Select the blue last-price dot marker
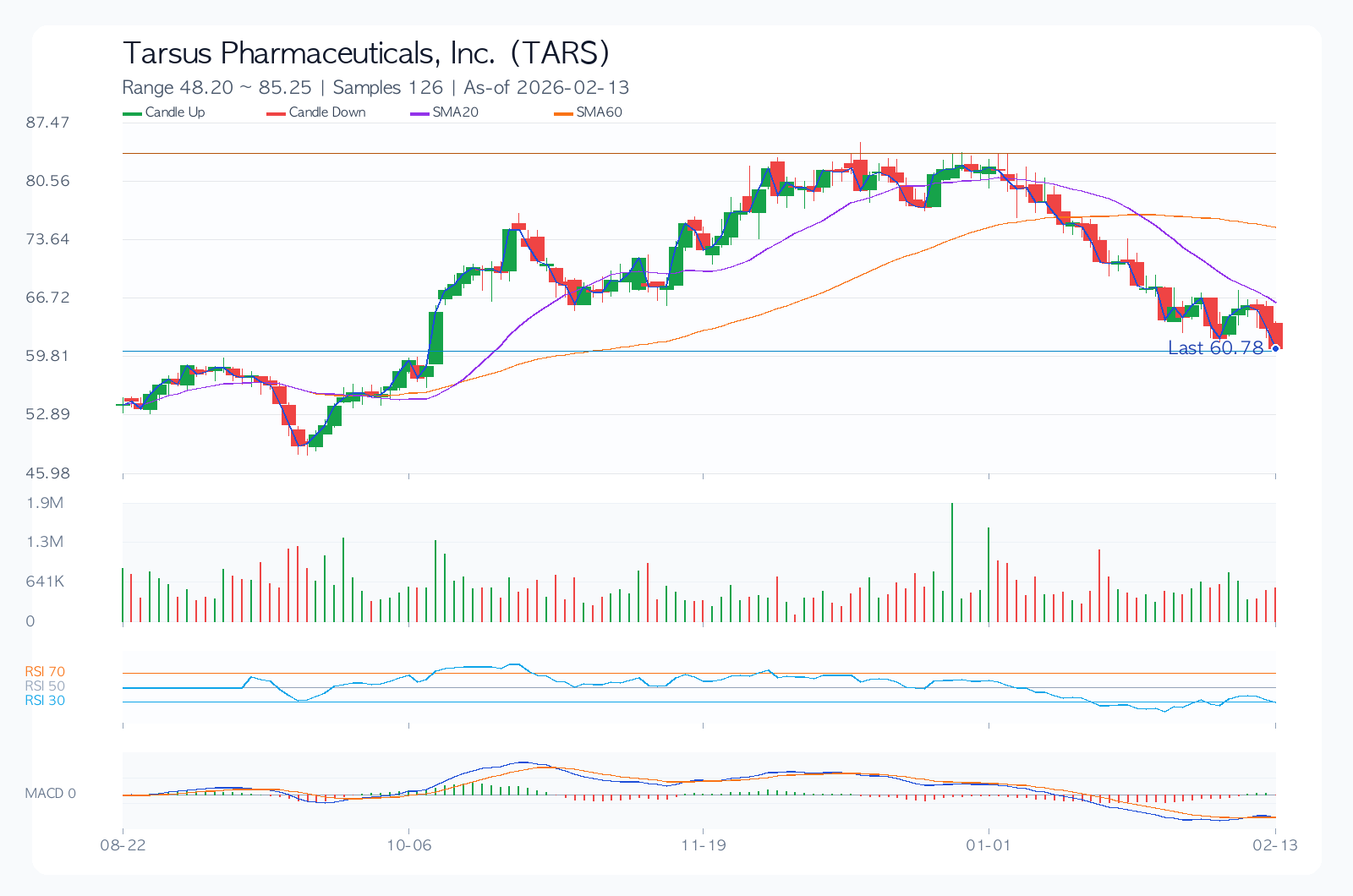Image resolution: width=1353 pixels, height=896 pixels. point(1275,348)
